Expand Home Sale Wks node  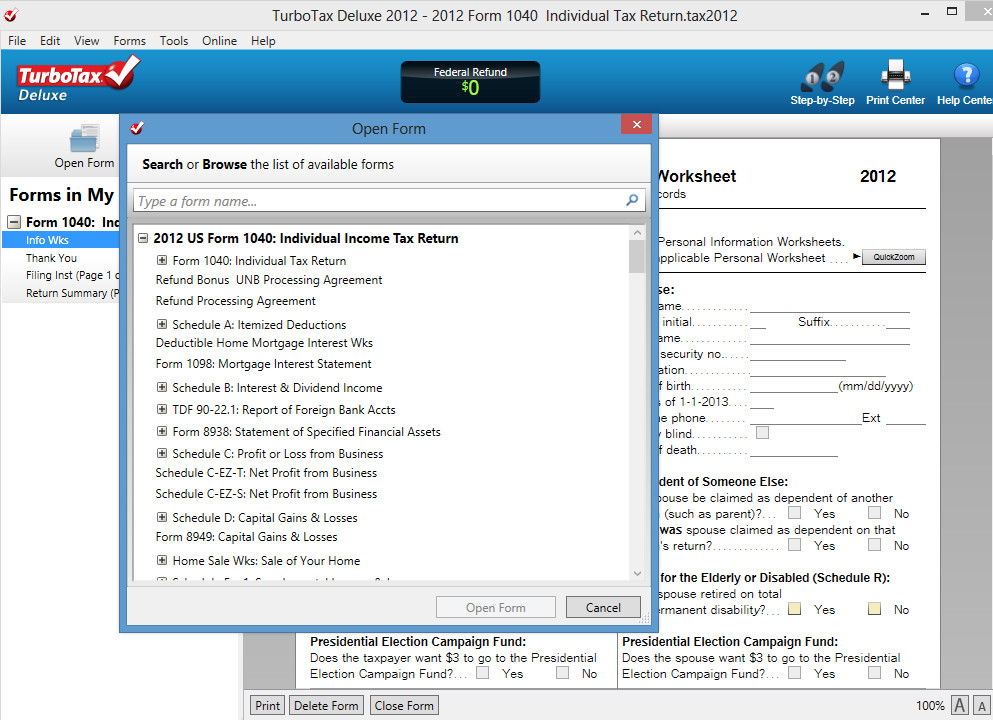coord(162,560)
